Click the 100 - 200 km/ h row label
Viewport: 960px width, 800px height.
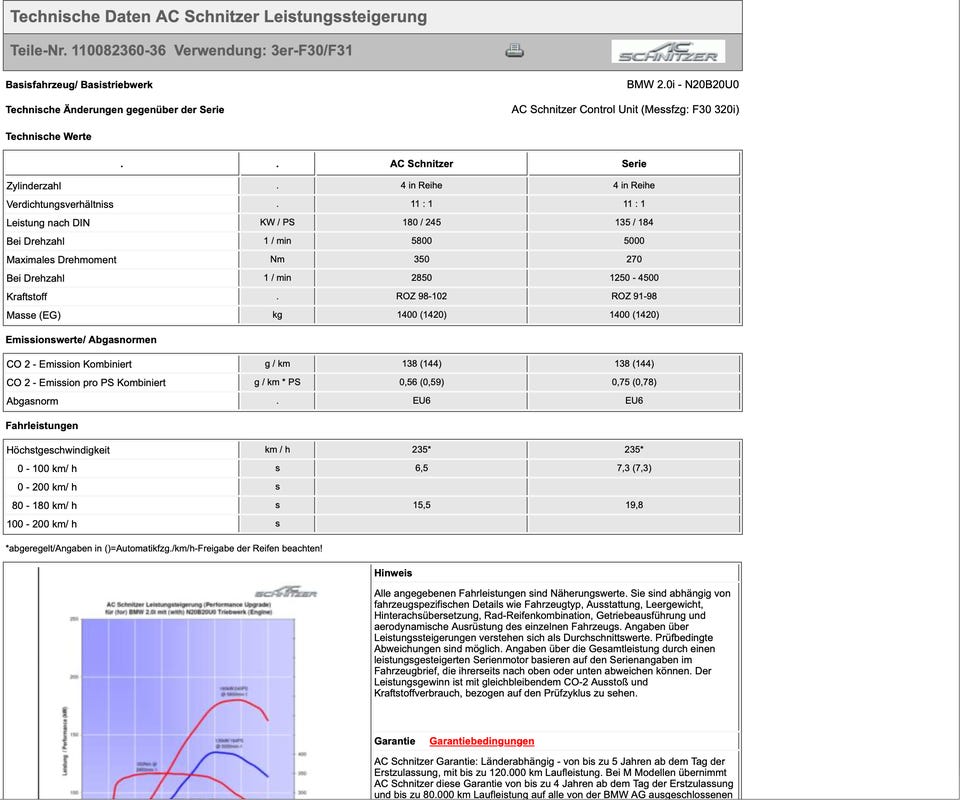[x=42, y=524]
